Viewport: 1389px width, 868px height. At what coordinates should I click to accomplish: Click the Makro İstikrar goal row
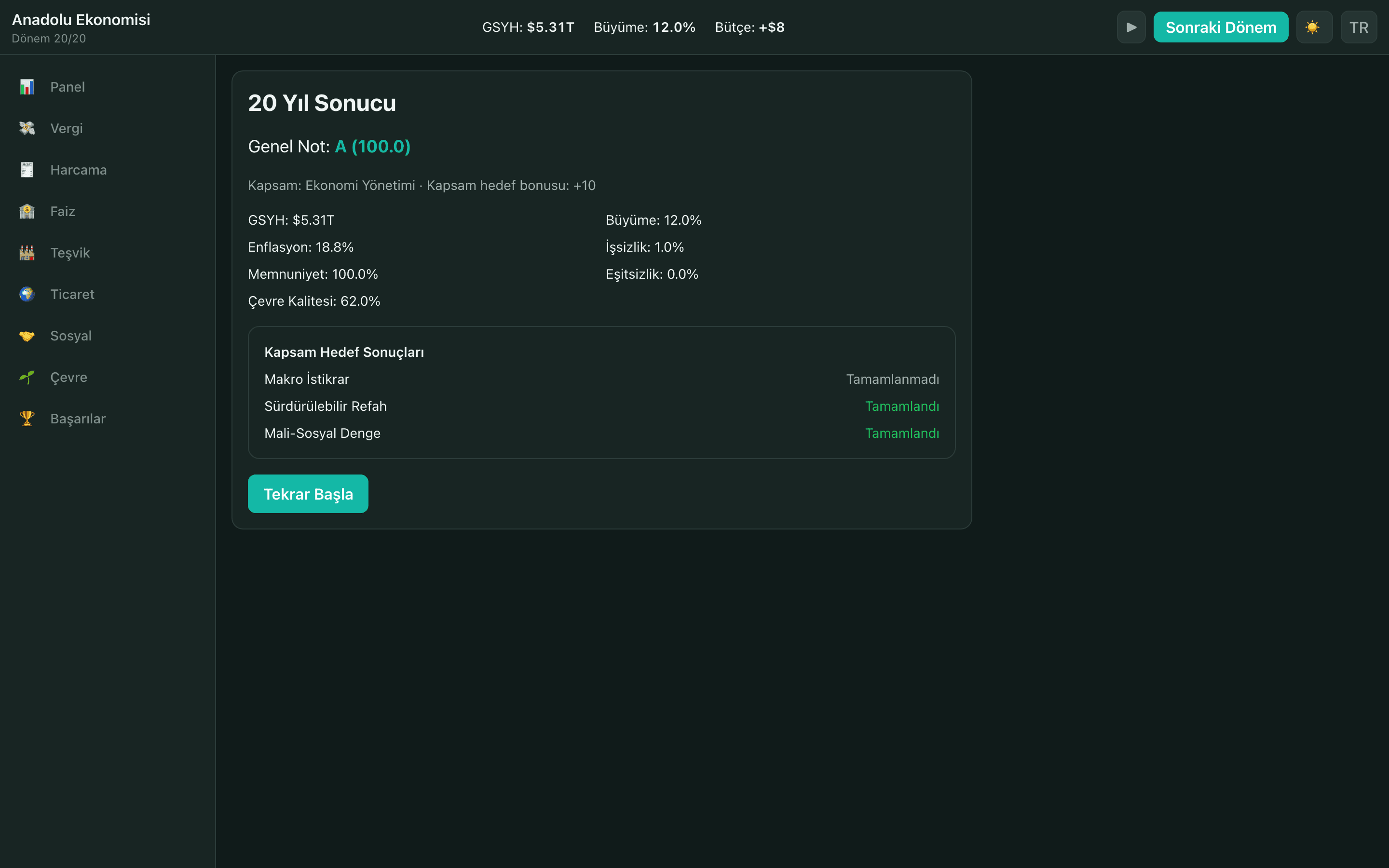click(x=601, y=379)
